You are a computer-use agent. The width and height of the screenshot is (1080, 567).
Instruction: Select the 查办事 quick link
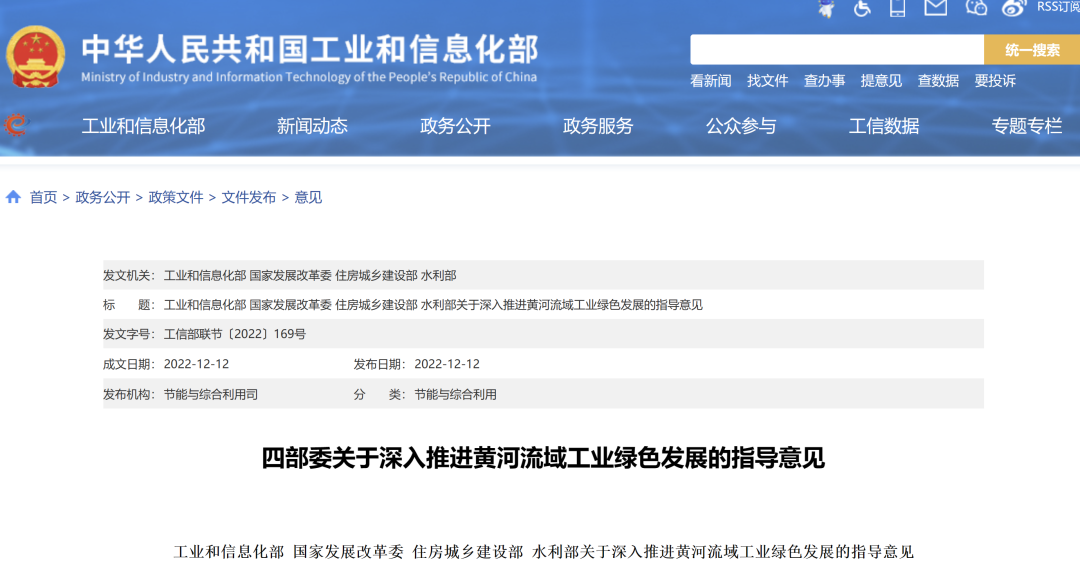[824, 81]
